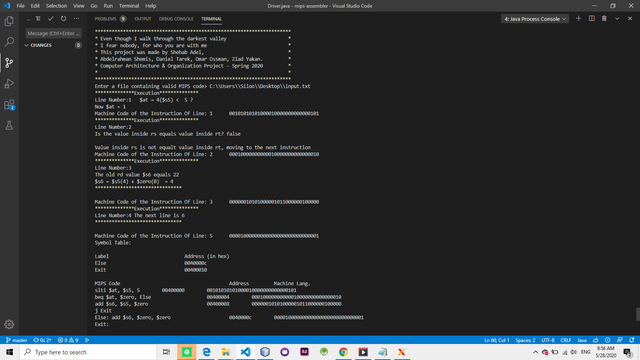Open the Testing flask icon

tap(9, 125)
